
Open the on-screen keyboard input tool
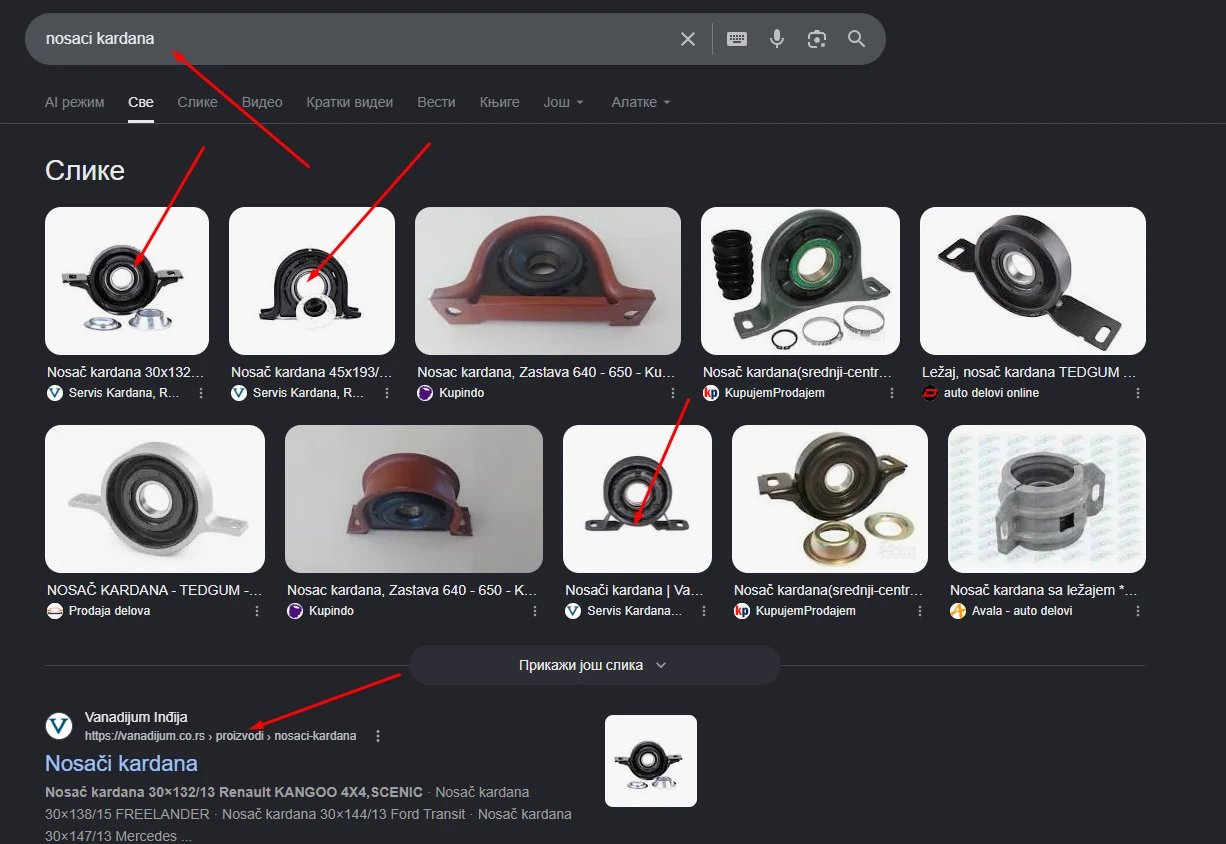737,39
